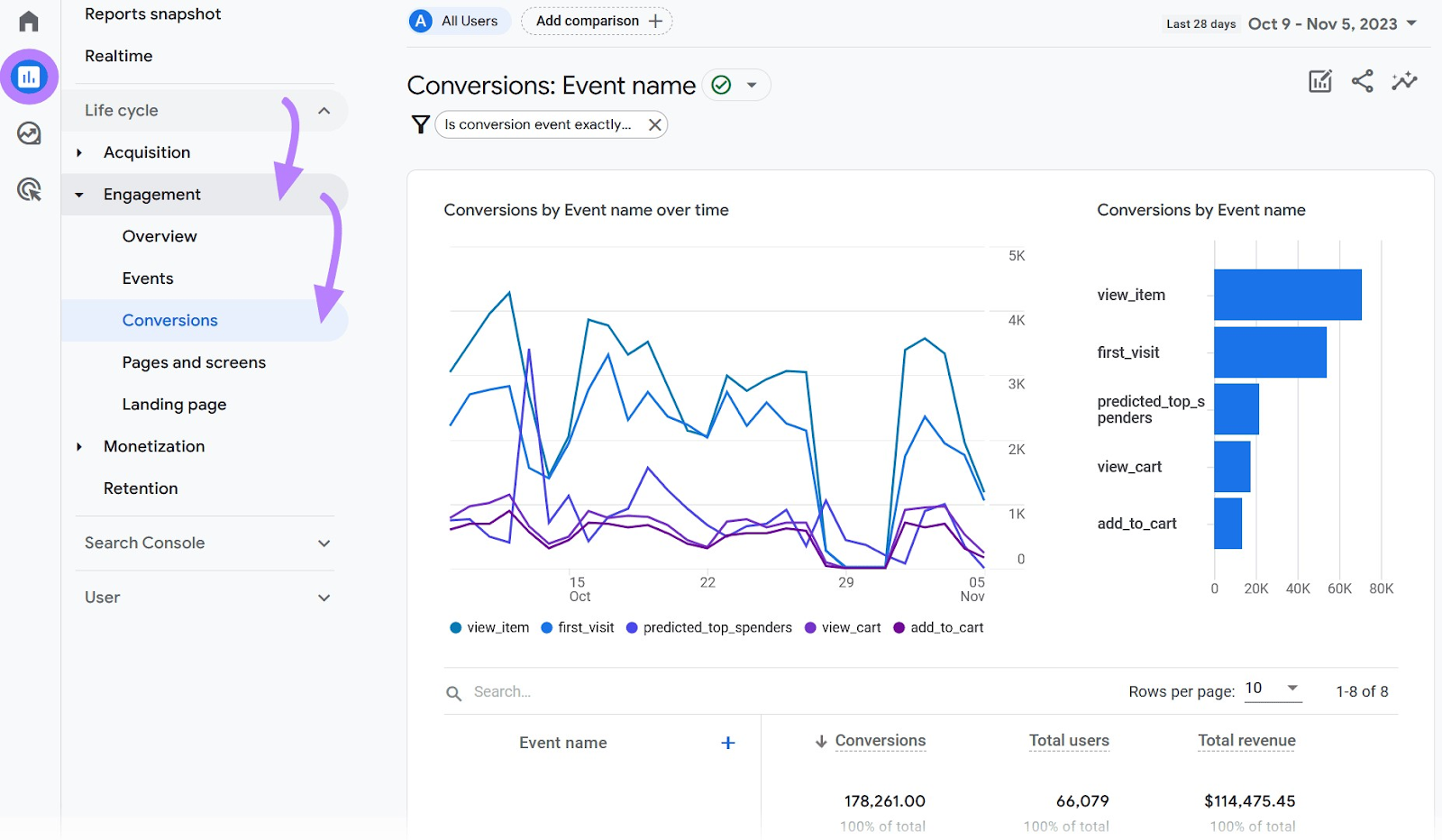Toggle the view_item series in chart legend

pos(488,627)
